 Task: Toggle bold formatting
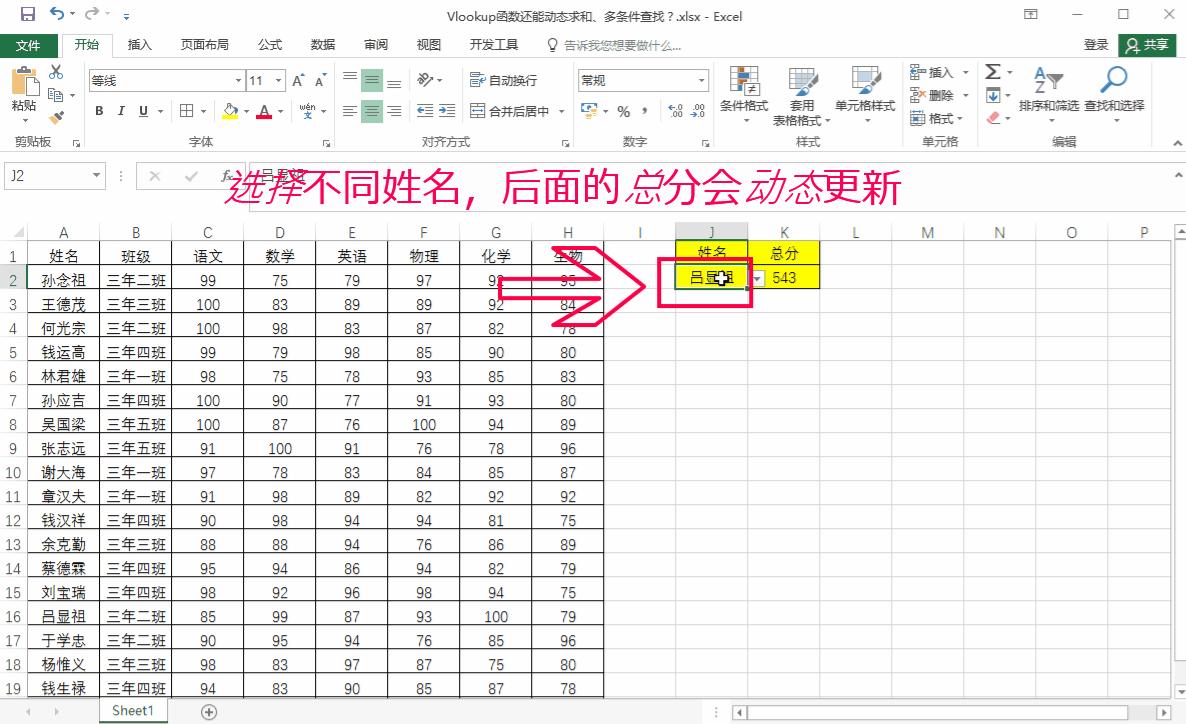[x=98, y=111]
